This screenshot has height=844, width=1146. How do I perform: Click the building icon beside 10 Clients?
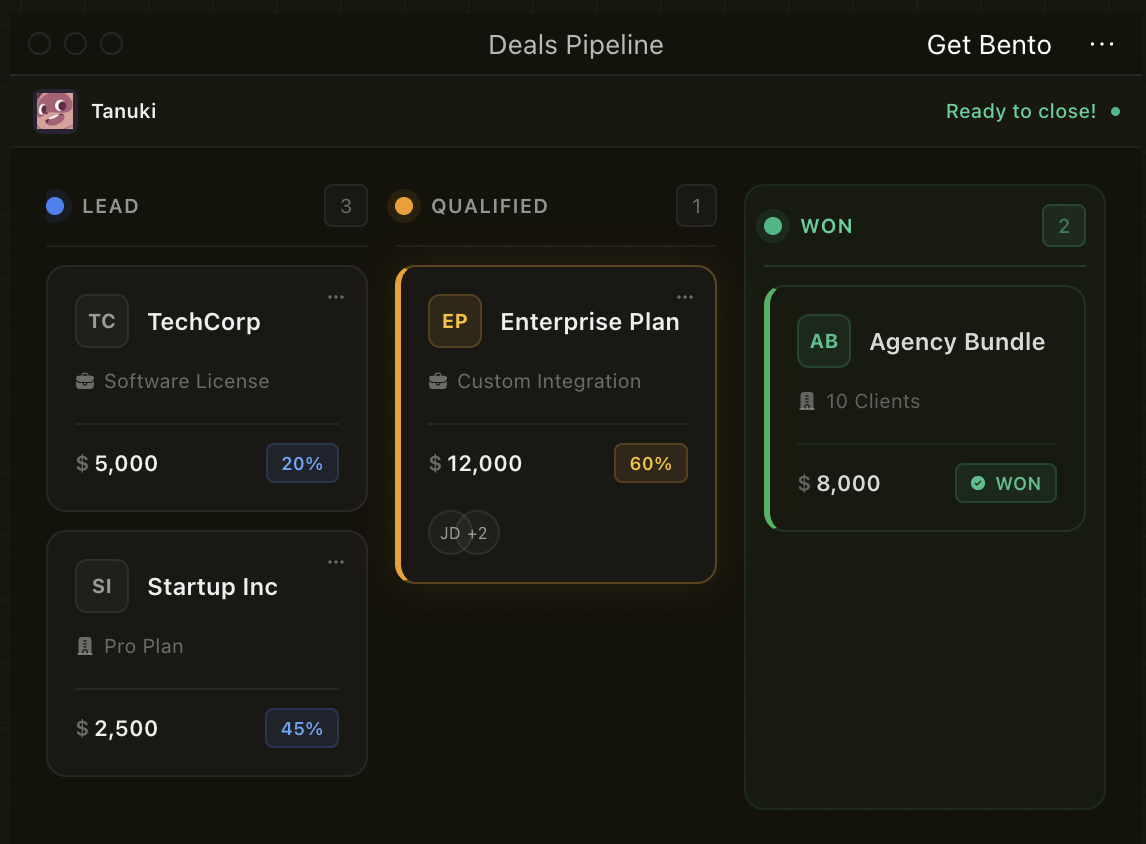(x=807, y=401)
